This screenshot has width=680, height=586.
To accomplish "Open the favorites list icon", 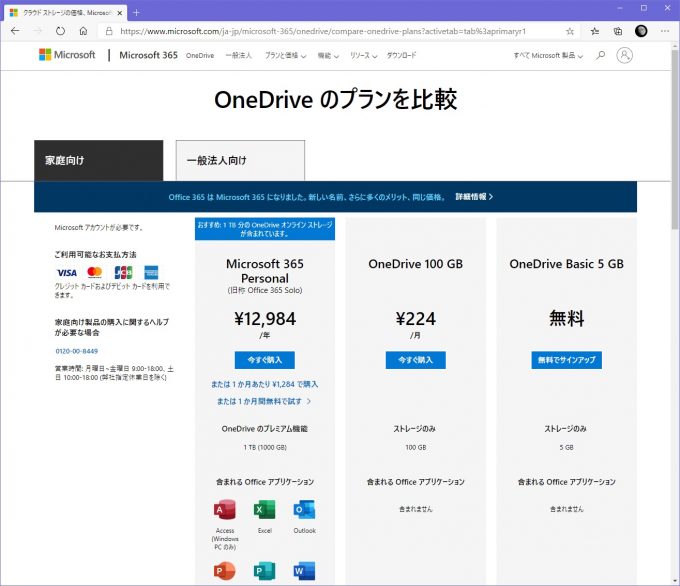I will point(595,31).
